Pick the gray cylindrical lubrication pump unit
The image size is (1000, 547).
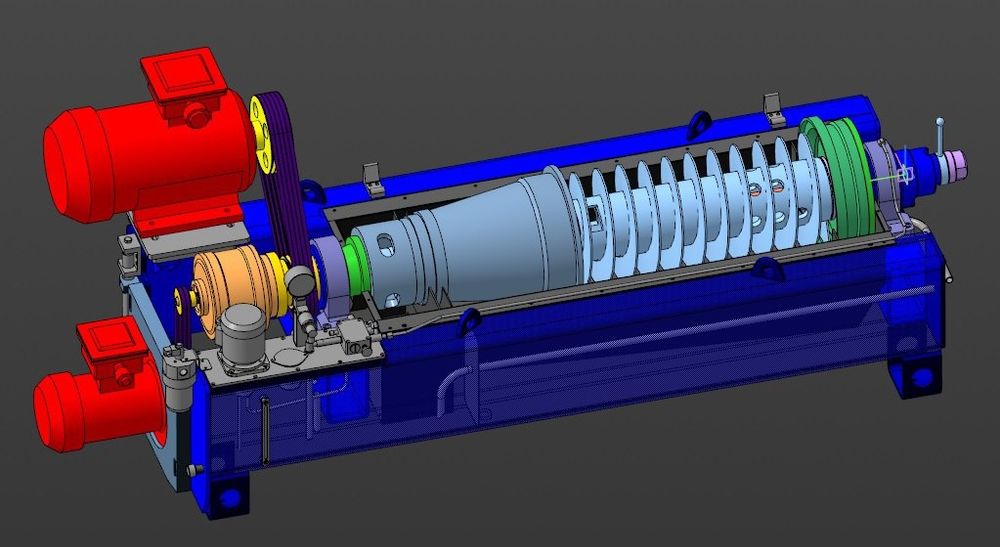[241, 337]
